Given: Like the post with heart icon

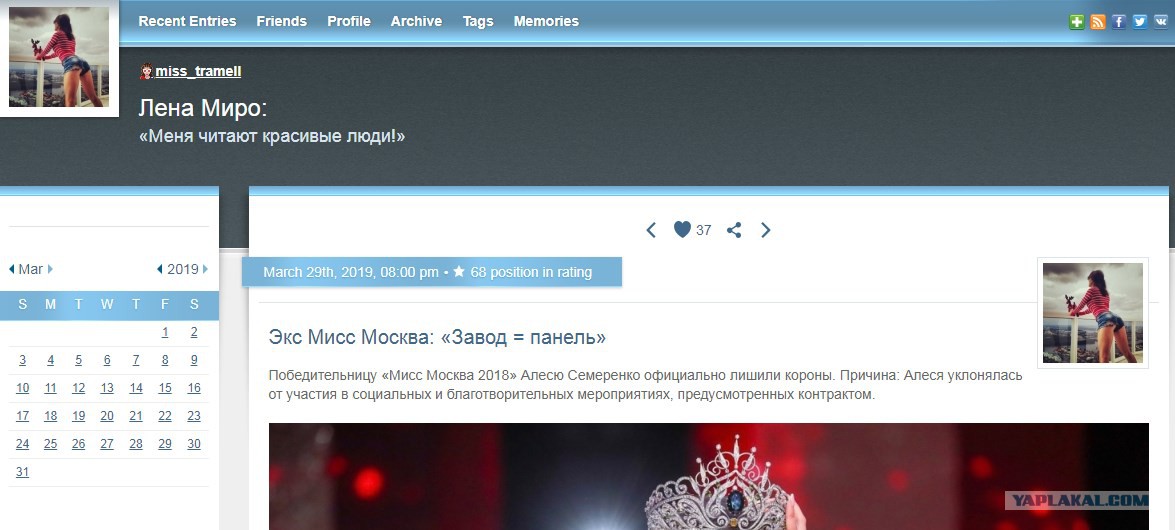Looking at the screenshot, I should point(682,229).
